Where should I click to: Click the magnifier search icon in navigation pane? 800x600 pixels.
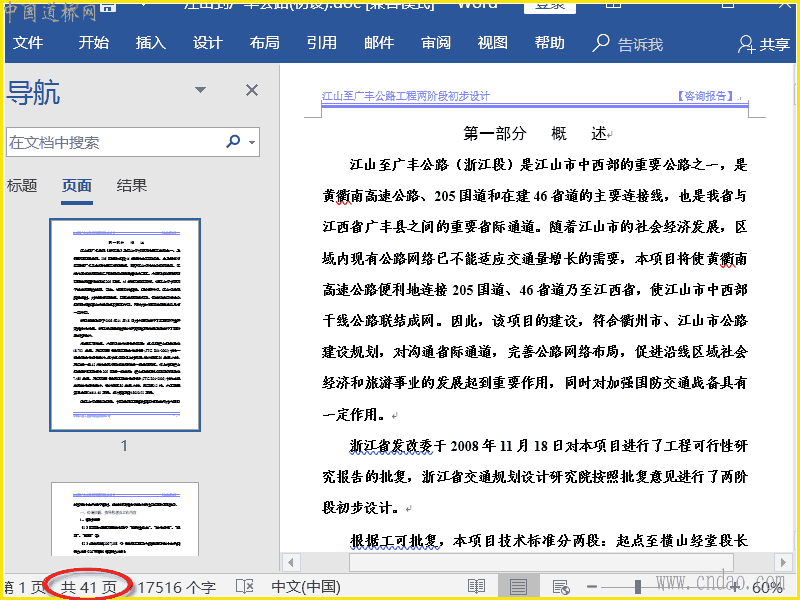(x=233, y=141)
